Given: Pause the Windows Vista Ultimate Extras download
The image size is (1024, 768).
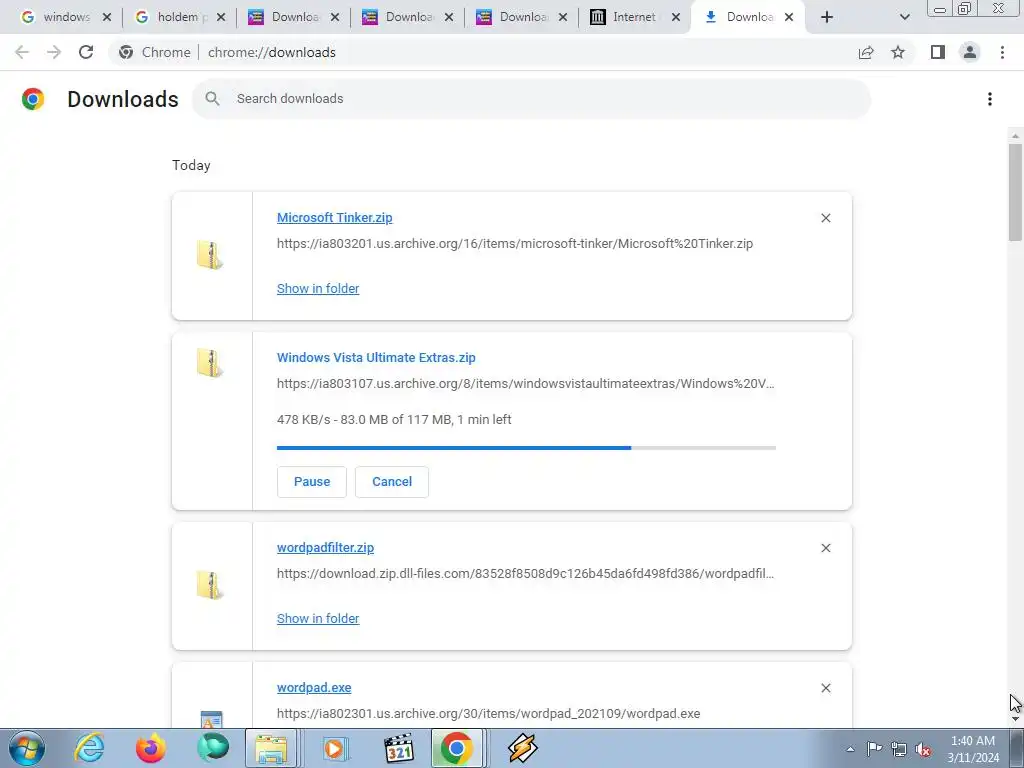Looking at the screenshot, I should coord(312,481).
